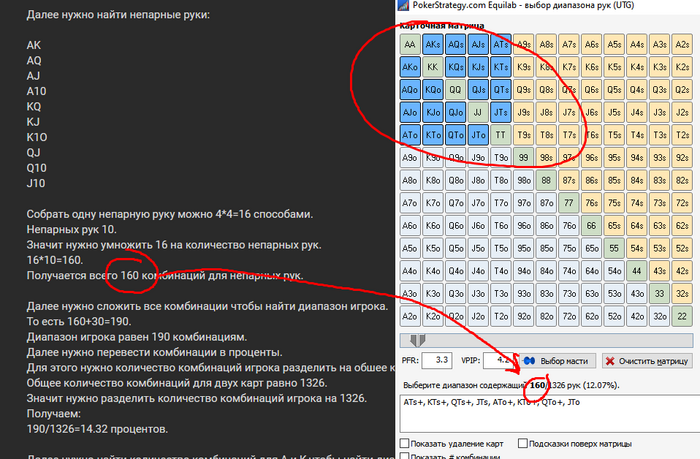Click the '160/1326 рук (12.07%)' status text
The image size is (700, 459).
575,385
